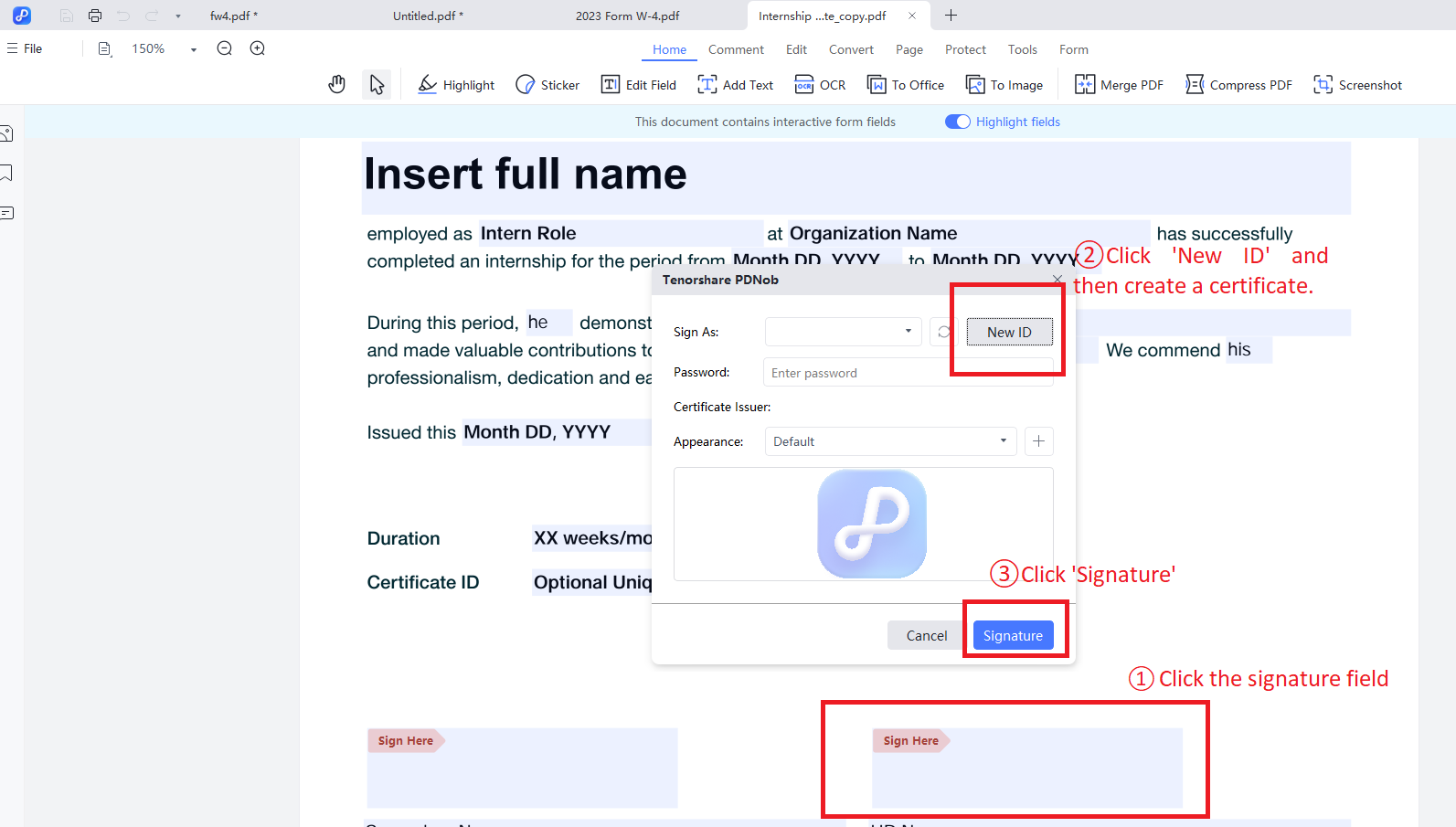Choose the Sticker tool
The height and width of the screenshot is (827, 1456).
tap(547, 85)
